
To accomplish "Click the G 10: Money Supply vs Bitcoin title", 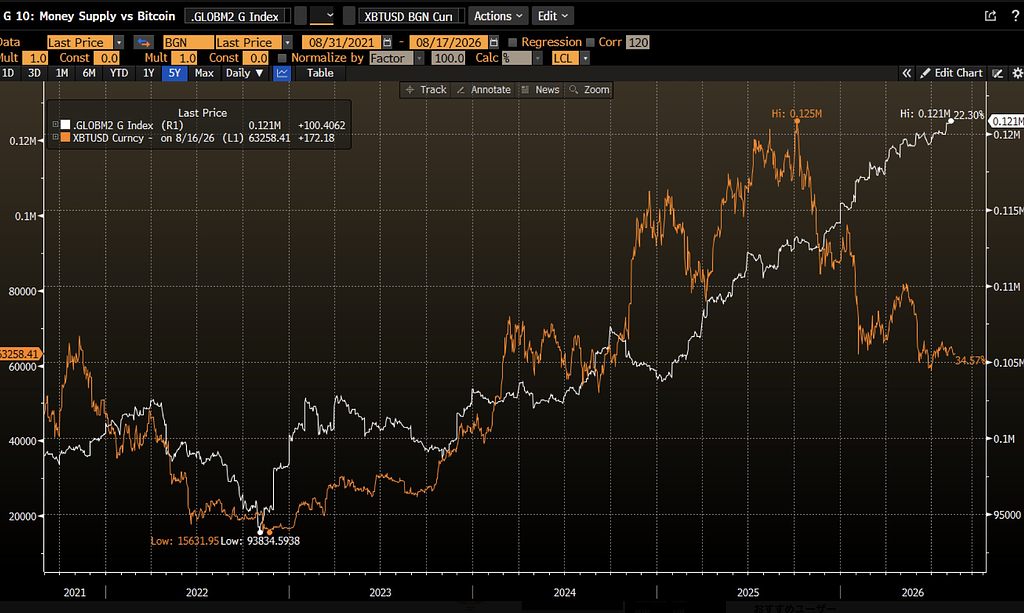I will coord(89,16).
